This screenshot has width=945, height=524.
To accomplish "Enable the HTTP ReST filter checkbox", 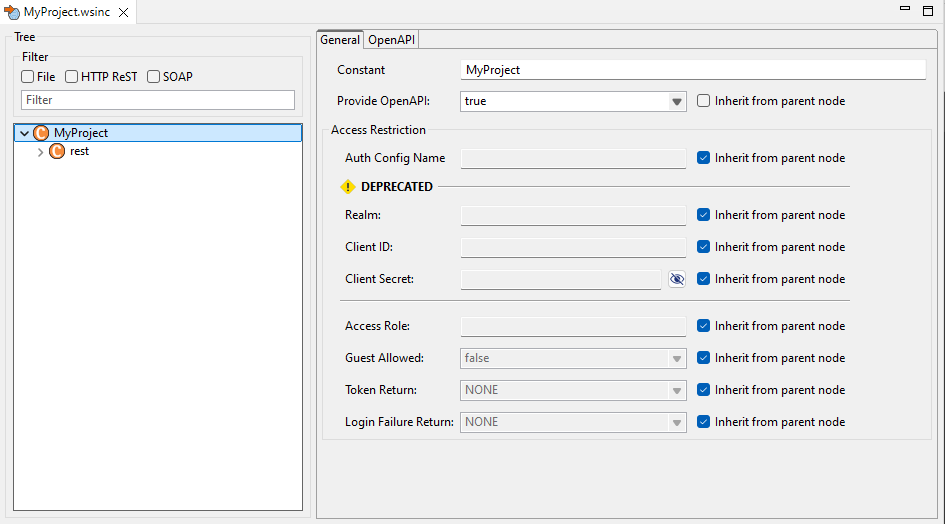I will click(72, 77).
